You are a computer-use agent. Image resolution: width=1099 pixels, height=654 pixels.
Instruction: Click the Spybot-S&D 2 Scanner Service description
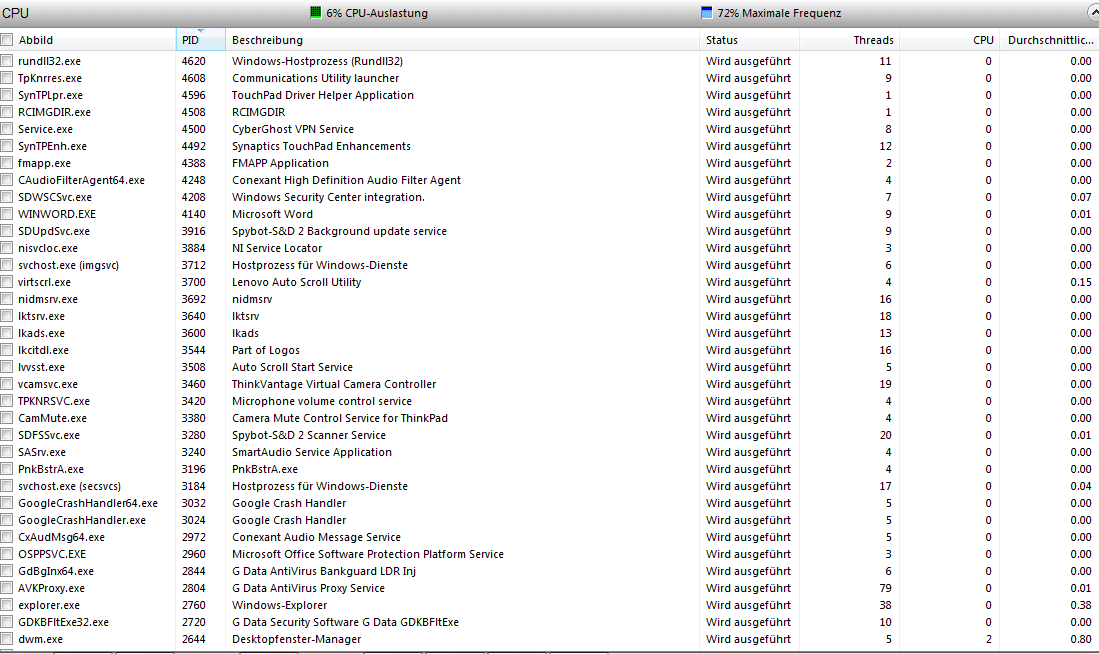point(308,435)
